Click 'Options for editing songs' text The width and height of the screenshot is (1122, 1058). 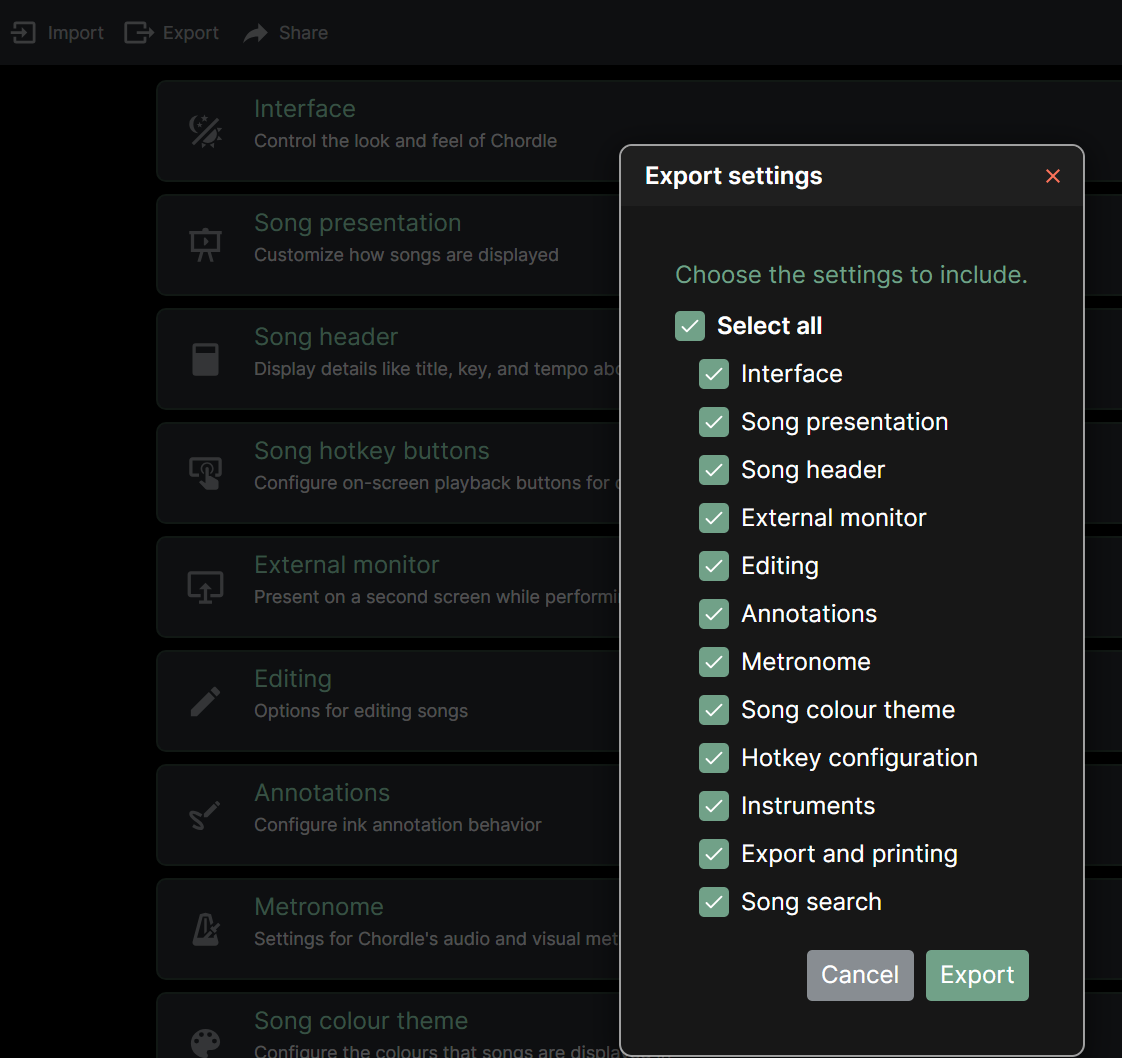[361, 711]
